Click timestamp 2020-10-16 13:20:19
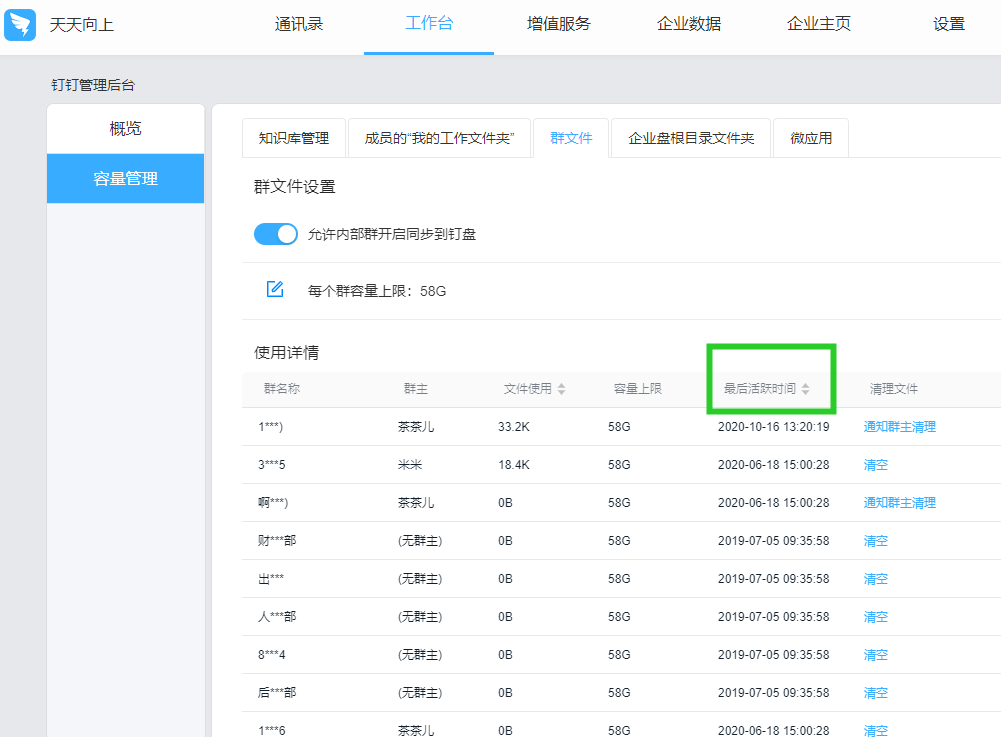The image size is (1001, 737). pyautogui.click(x=773, y=427)
